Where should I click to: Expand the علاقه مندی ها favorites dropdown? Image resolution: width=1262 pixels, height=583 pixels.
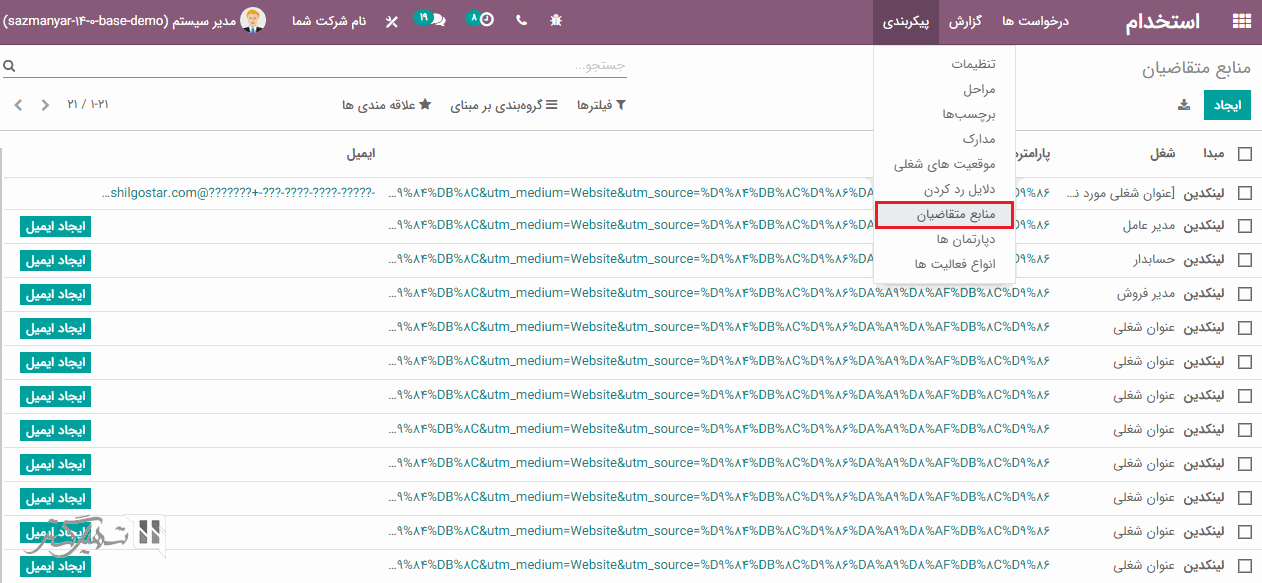pos(385,105)
